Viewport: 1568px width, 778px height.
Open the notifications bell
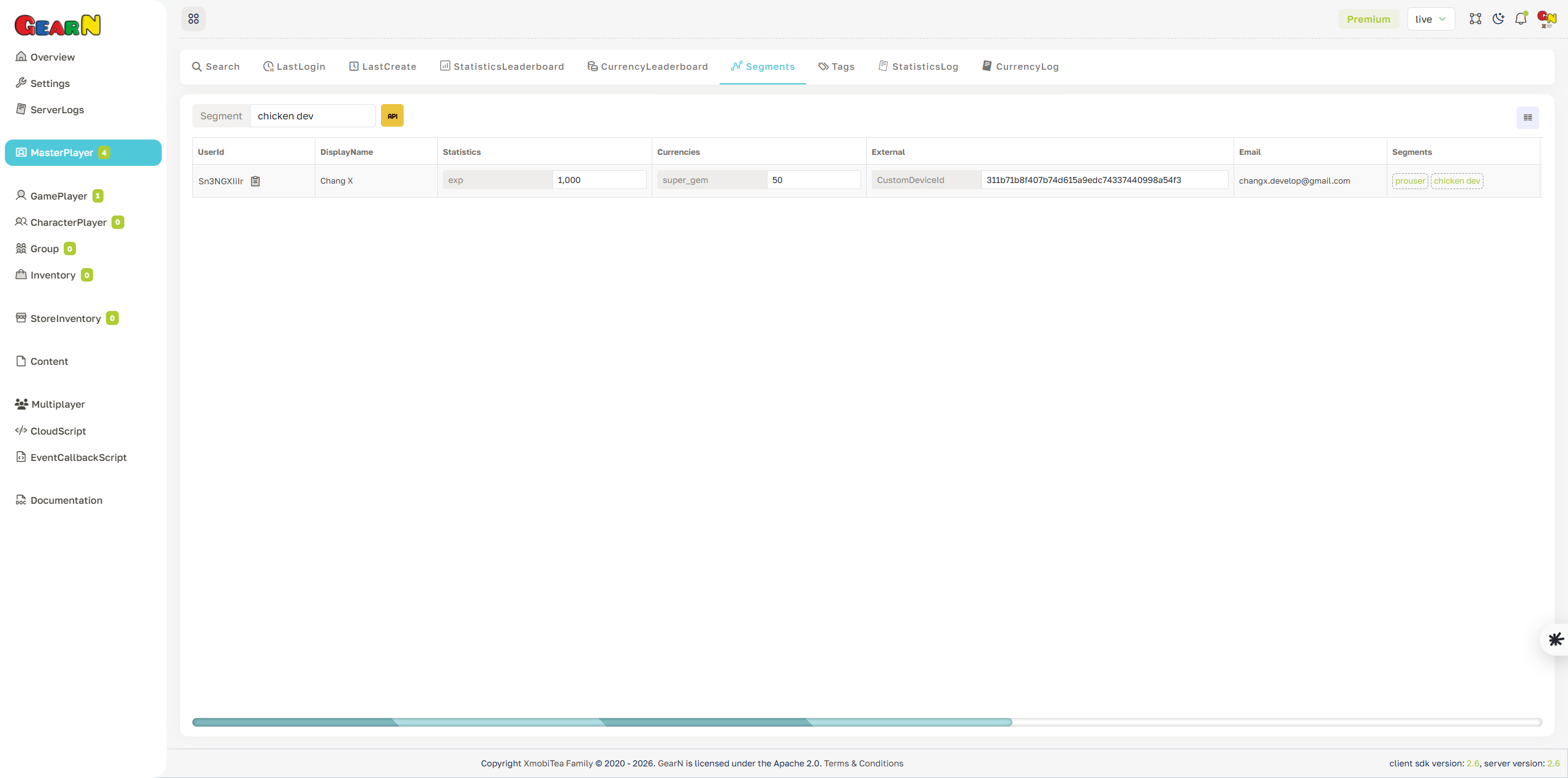click(1521, 19)
